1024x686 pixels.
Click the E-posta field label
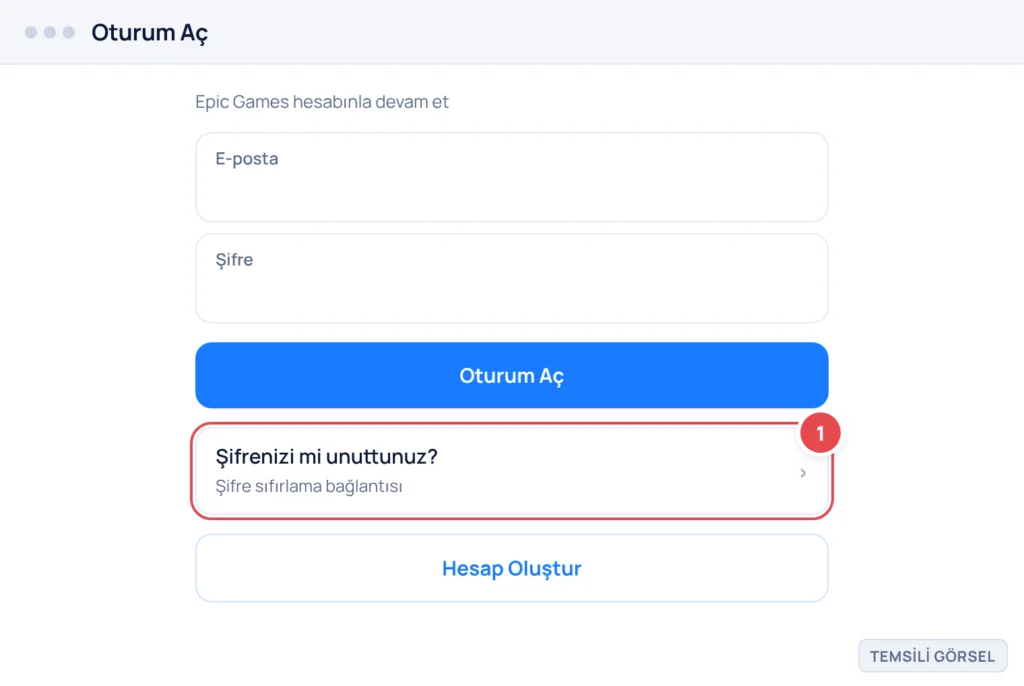pos(247,159)
